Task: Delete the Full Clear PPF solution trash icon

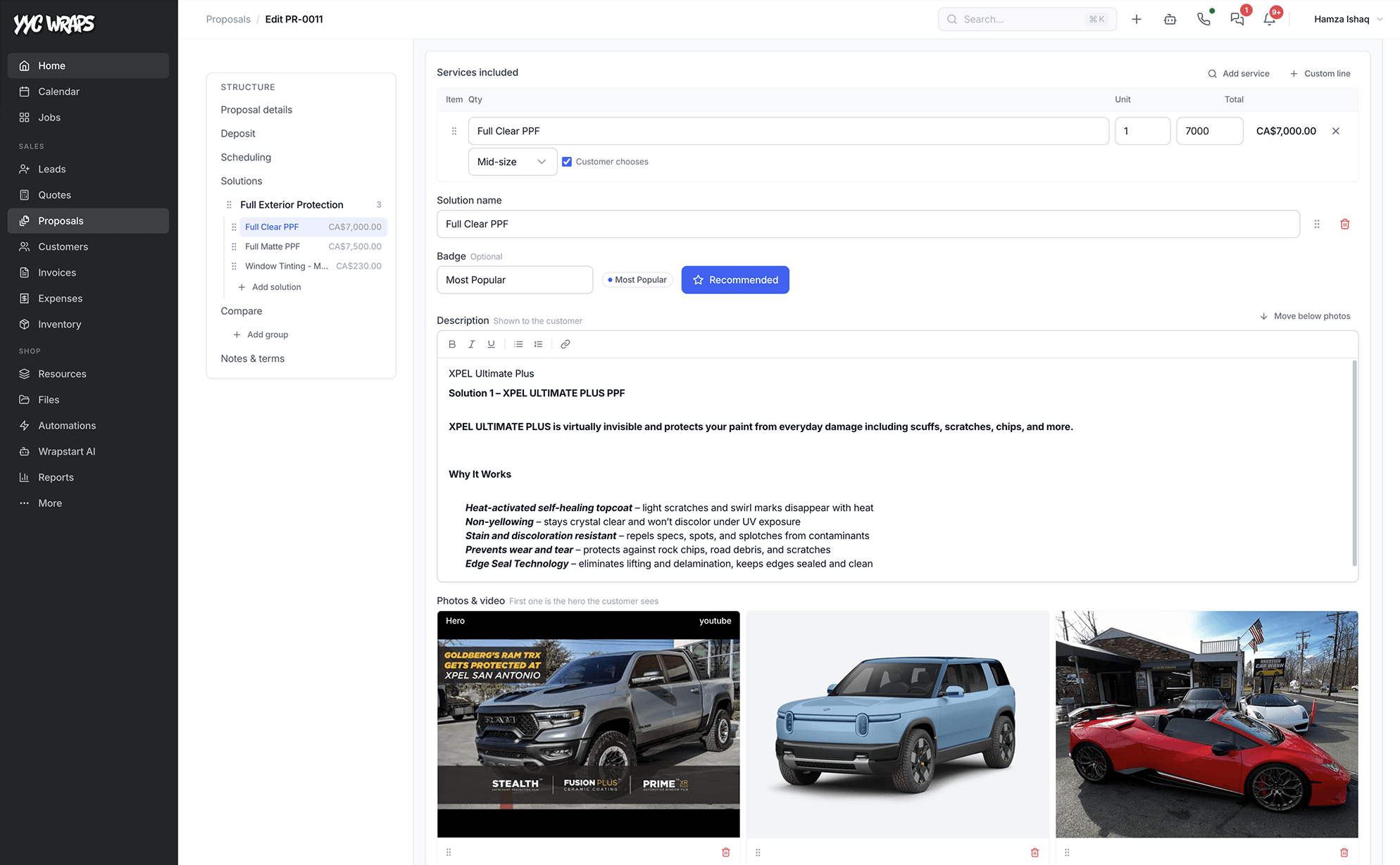Action: pyautogui.click(x=1344, y=224)
